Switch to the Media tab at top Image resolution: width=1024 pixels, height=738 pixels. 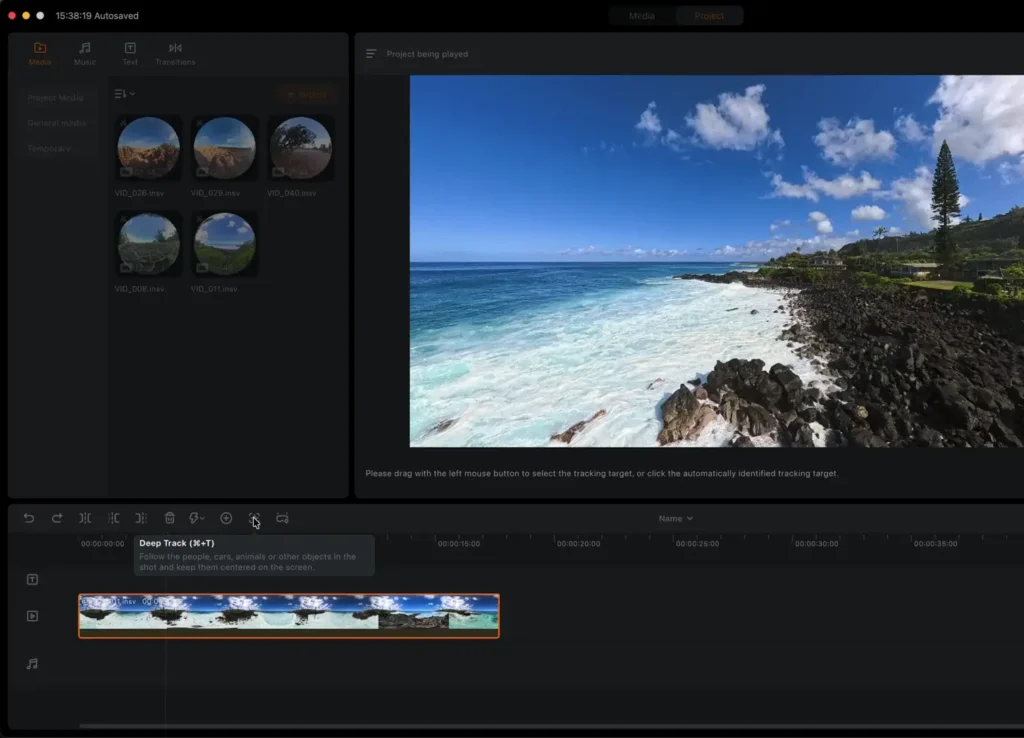[642, 16]
